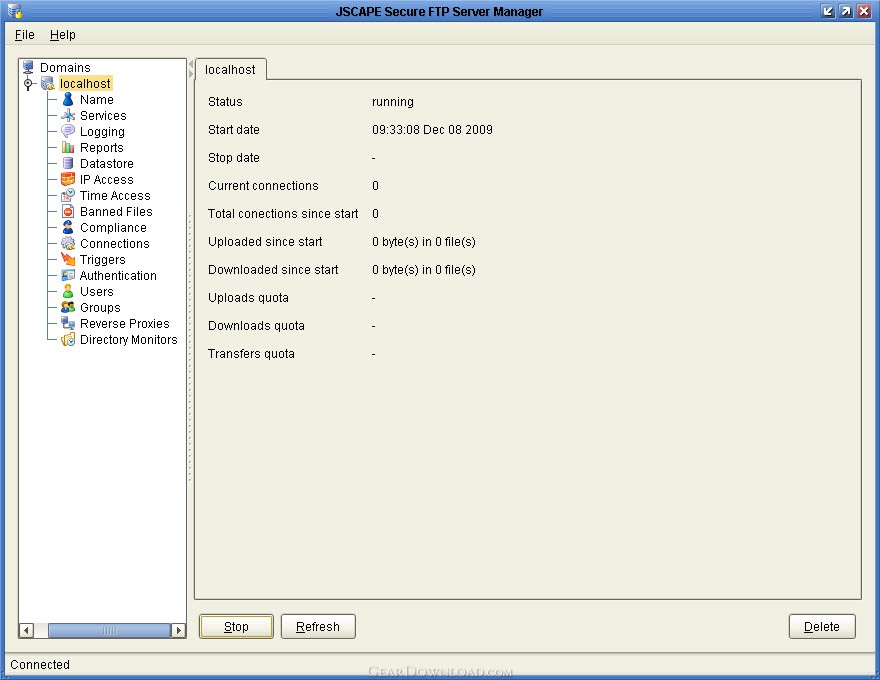Click the 'Total conections since start' label
The image size is (880, 680).
(x=283, y=214)
